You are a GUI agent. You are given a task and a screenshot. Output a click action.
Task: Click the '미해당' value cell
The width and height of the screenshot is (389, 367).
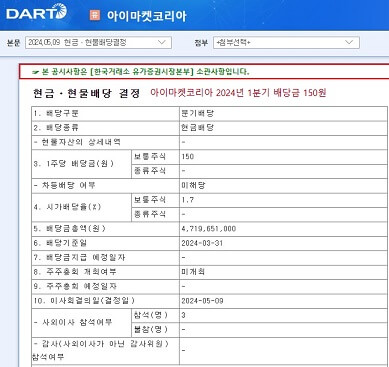193,186
